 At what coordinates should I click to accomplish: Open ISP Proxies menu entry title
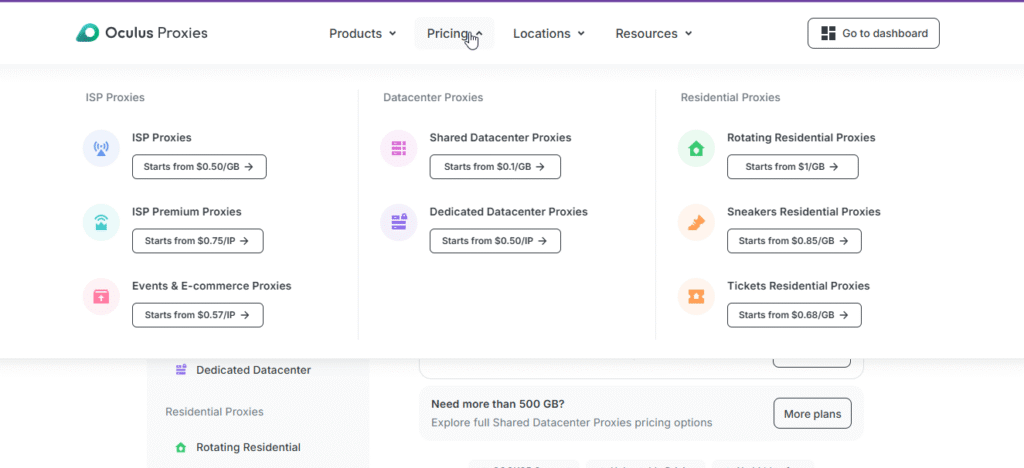[162, 138]
